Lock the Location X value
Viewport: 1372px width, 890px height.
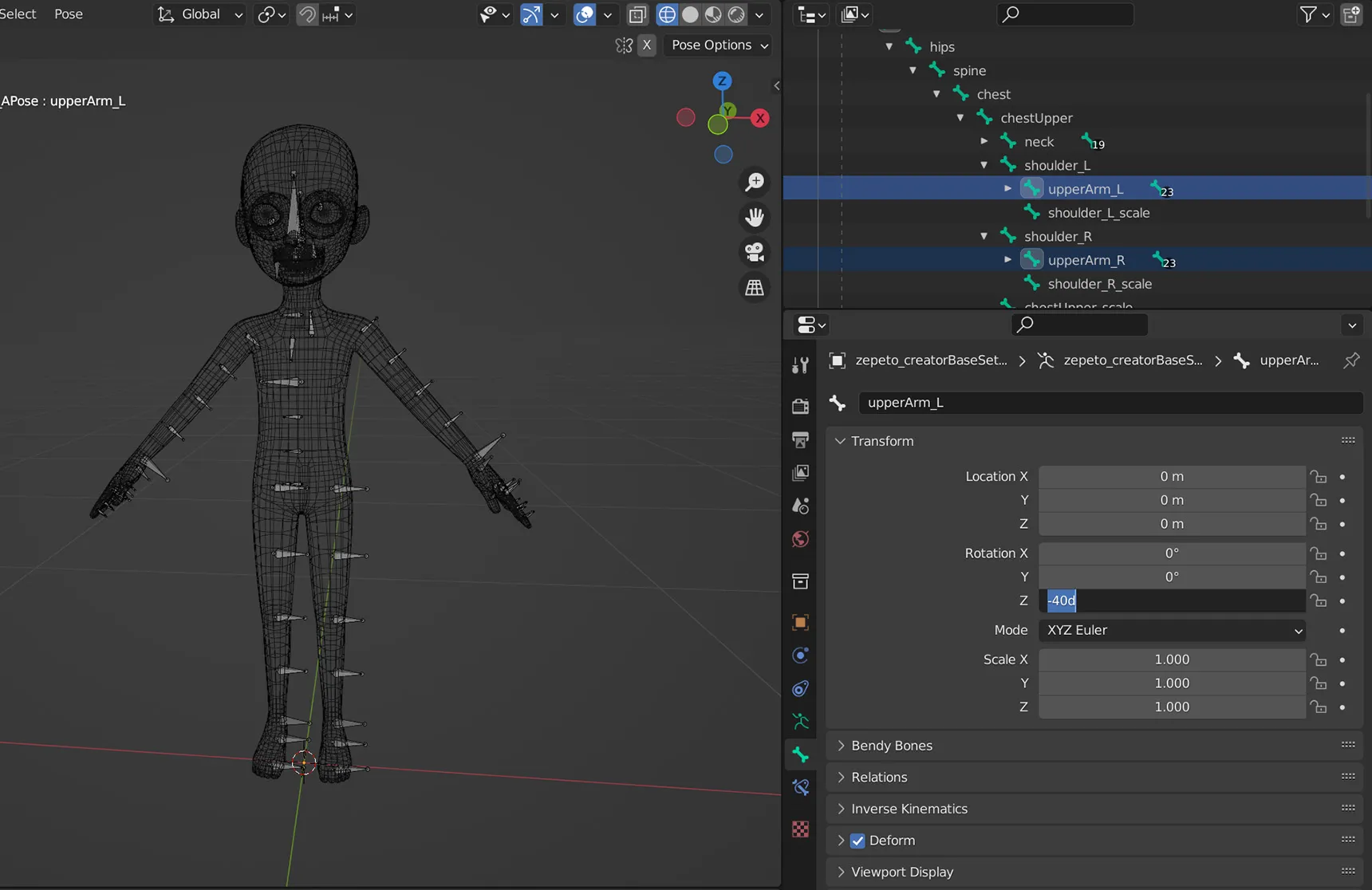tap(1319, 477)
